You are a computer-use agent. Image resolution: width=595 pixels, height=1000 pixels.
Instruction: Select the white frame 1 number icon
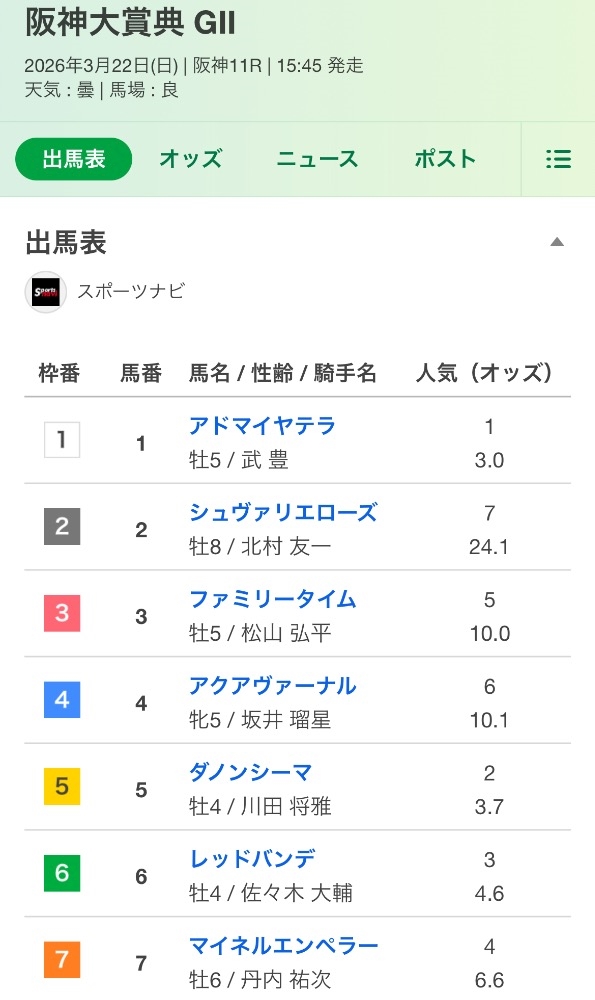[x=59, y=441]
